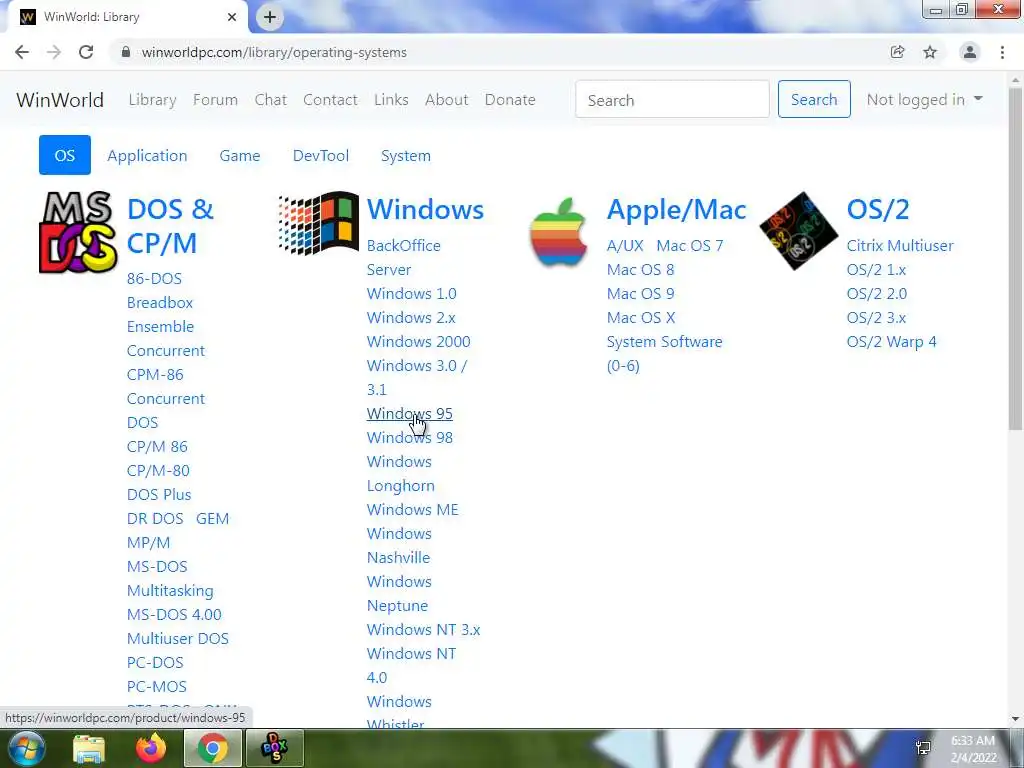Screen dimensions: 1024x768
Task: Reload the page with the refresh icon
Action: point(86,52)
